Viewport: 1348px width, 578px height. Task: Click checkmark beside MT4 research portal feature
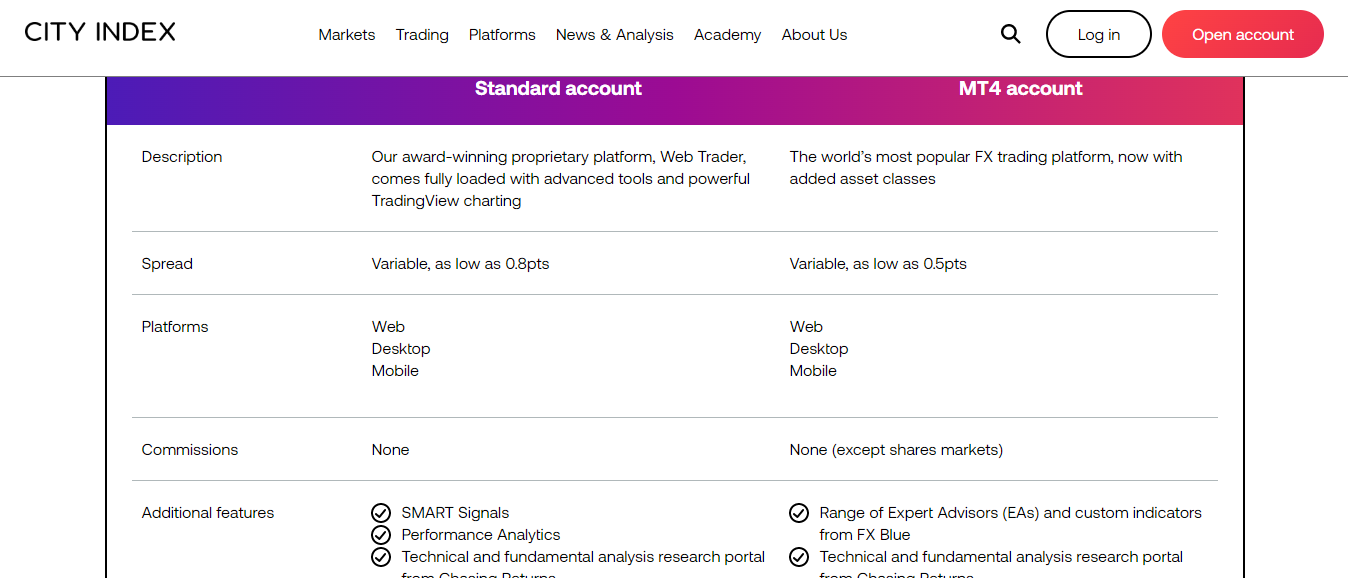point(799,557)
